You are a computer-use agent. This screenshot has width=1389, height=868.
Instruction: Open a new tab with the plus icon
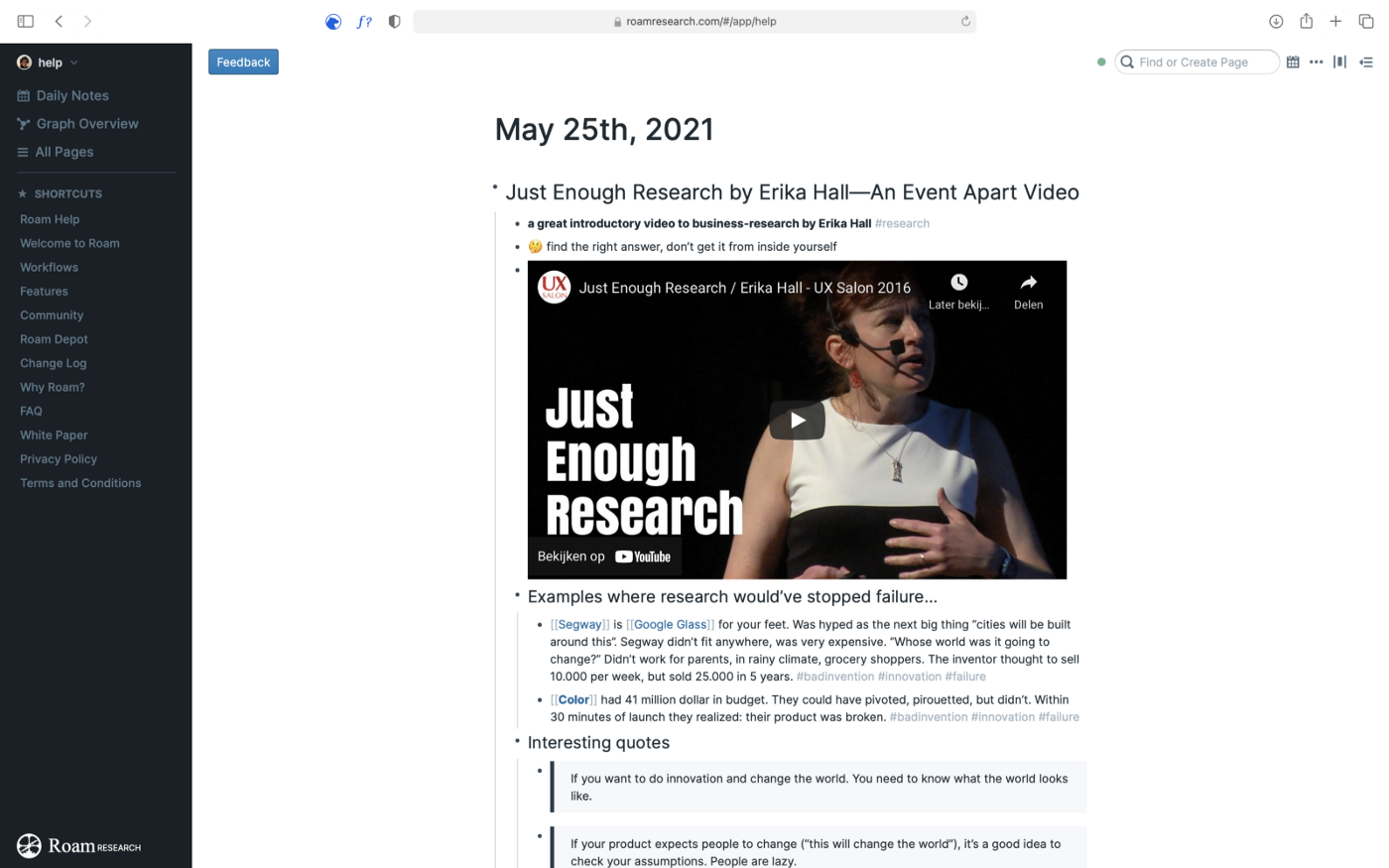[1335, 21]
